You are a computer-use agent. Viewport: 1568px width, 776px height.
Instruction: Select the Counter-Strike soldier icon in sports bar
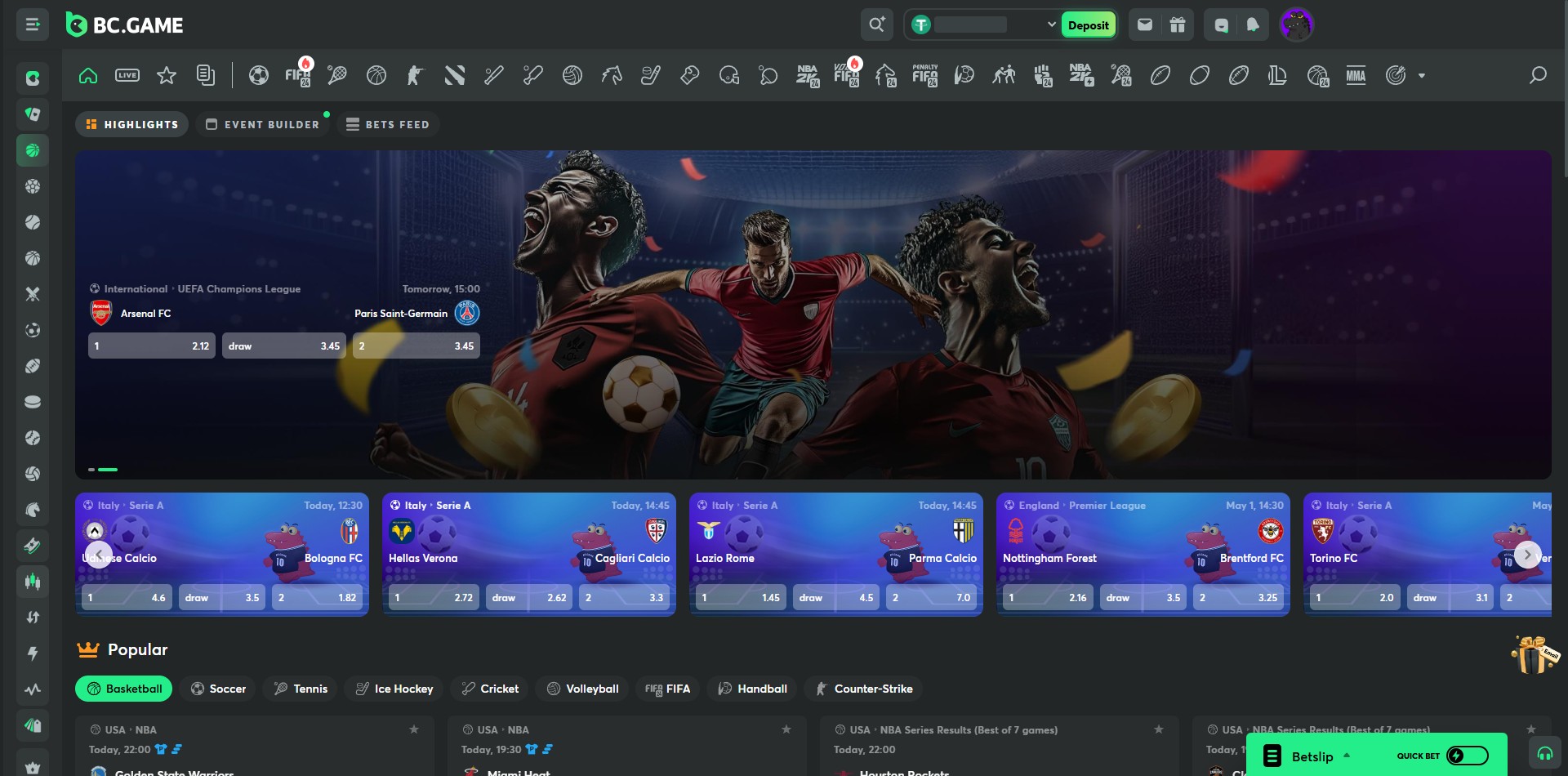pyautogui.click(x=415, y=76)
